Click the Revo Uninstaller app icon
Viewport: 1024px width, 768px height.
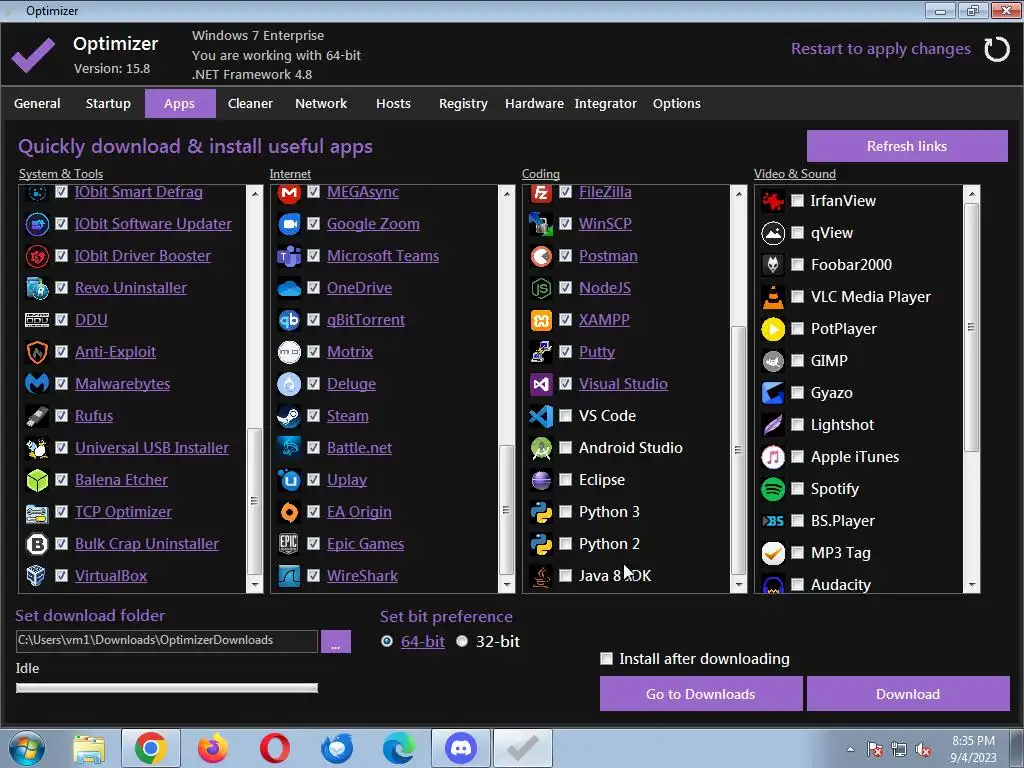pyautogui.click(x=37, y=288)
